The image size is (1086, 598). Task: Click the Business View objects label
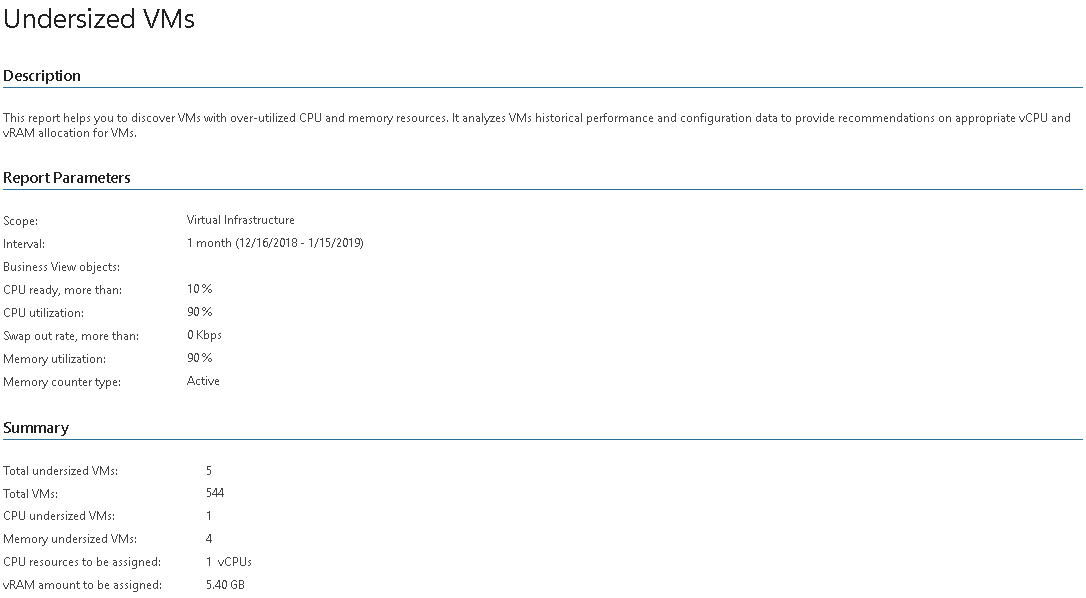coord(62,267)
